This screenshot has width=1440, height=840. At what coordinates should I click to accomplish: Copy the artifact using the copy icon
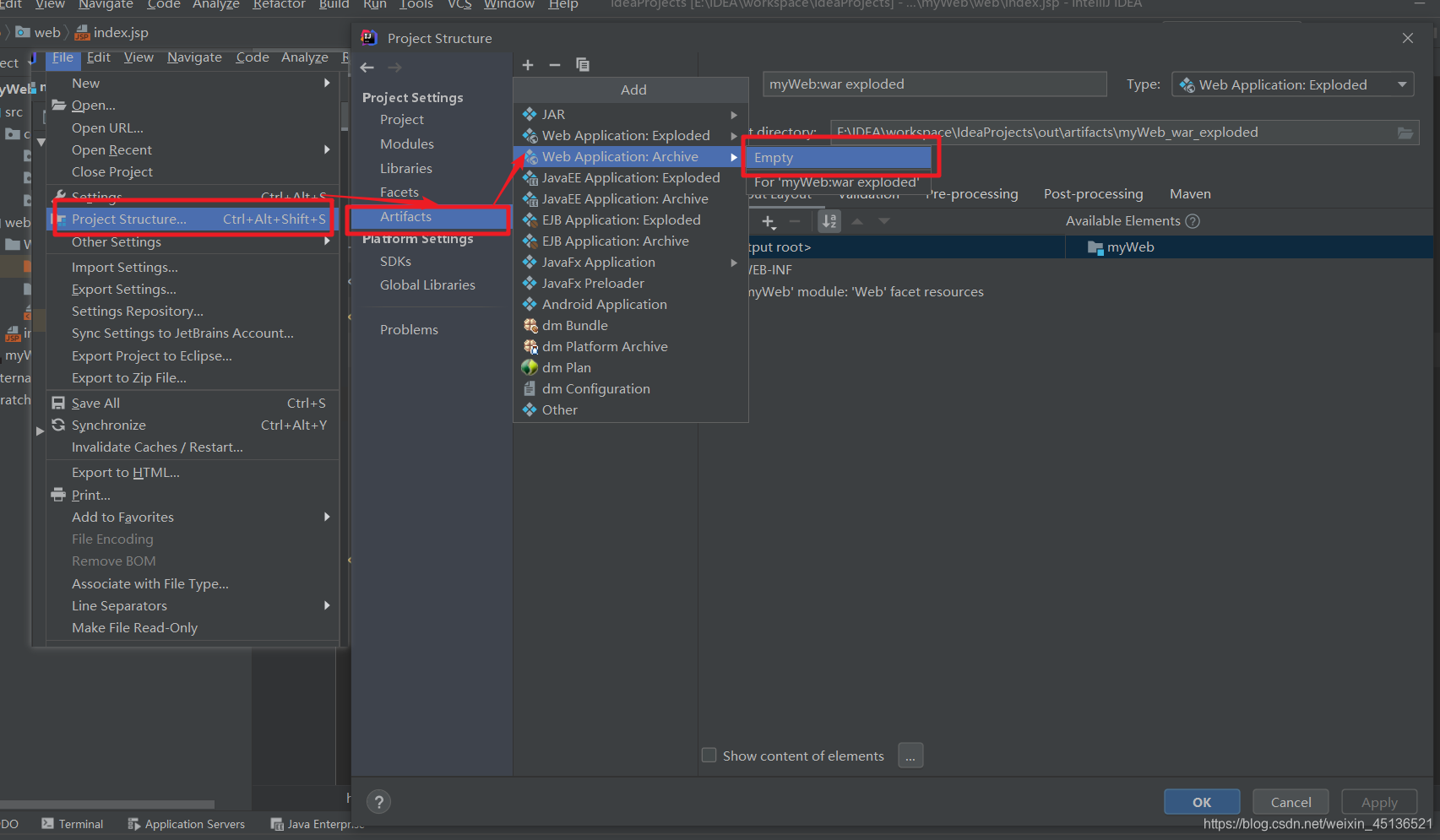coord(583,65)
